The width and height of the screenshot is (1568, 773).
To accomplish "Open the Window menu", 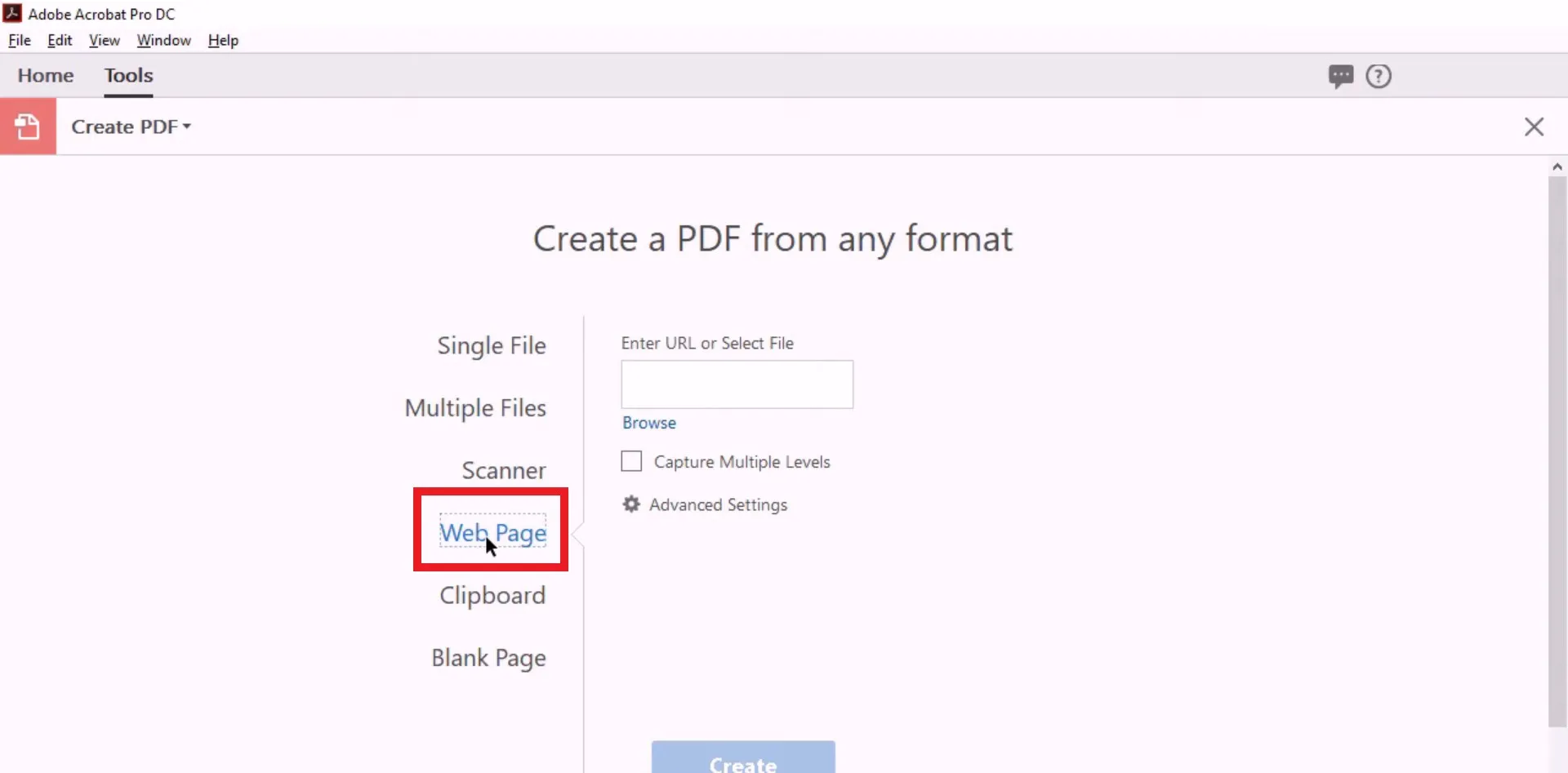I will tap(163, 40).
